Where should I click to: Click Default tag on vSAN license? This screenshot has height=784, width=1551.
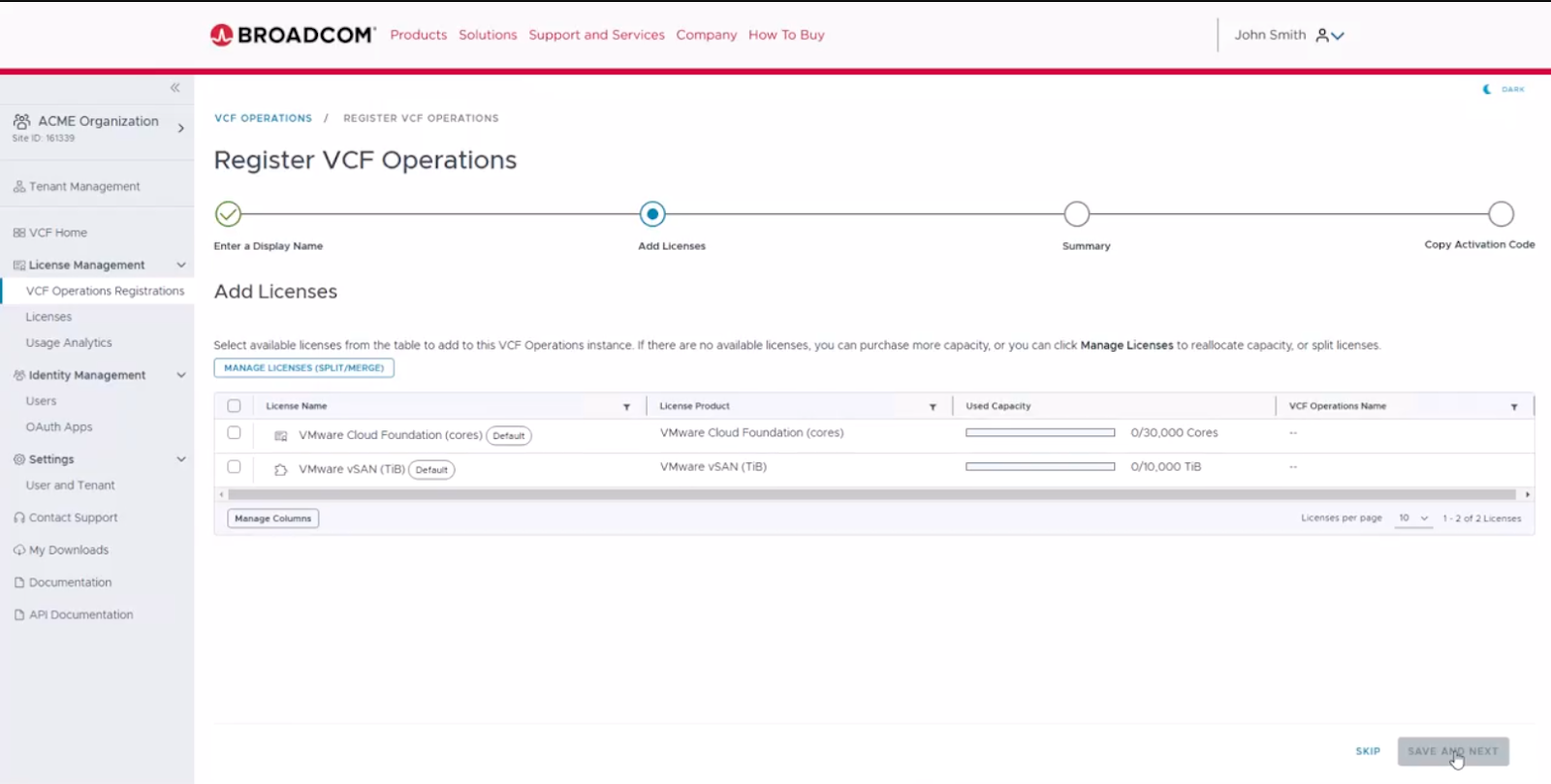(x=431, y=470)
